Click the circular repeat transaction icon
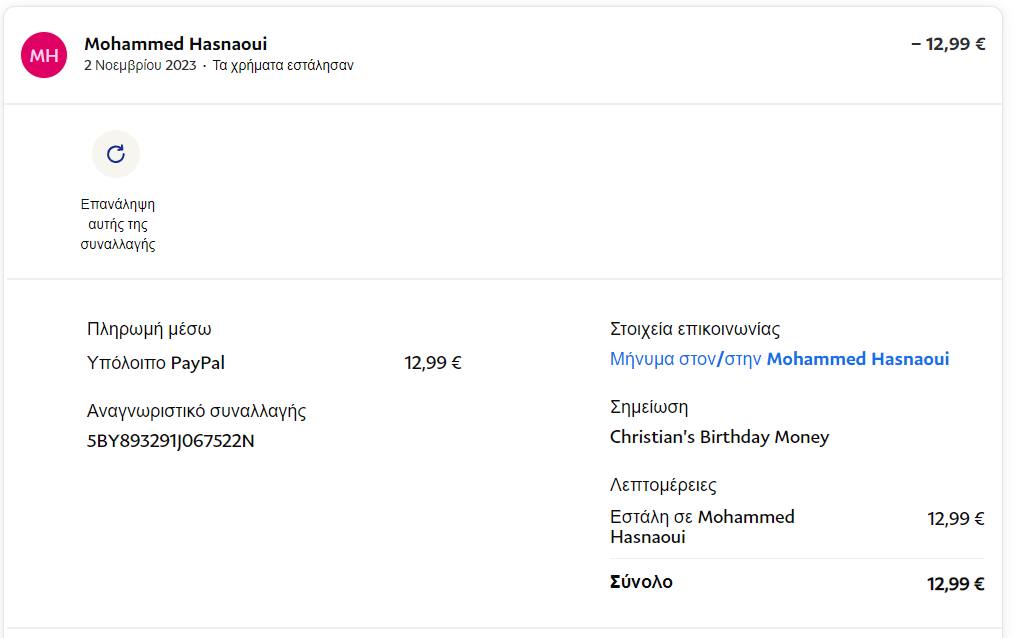Screen dimensions: 1014x638 coord(116,154)
